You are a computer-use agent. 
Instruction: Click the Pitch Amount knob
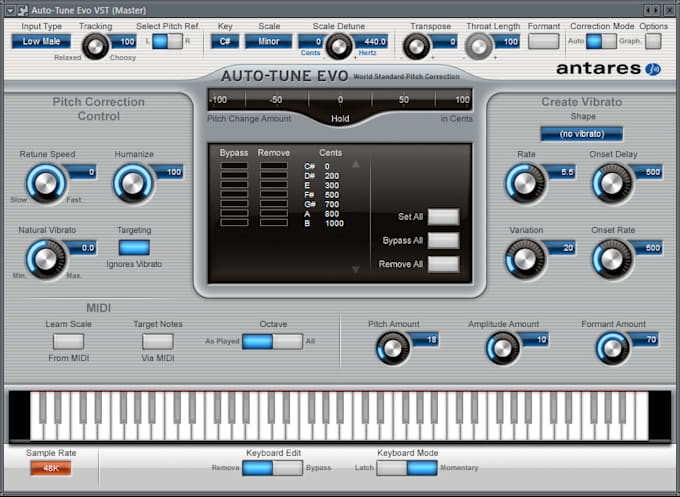pyautogui.click(x=392, y=349)
